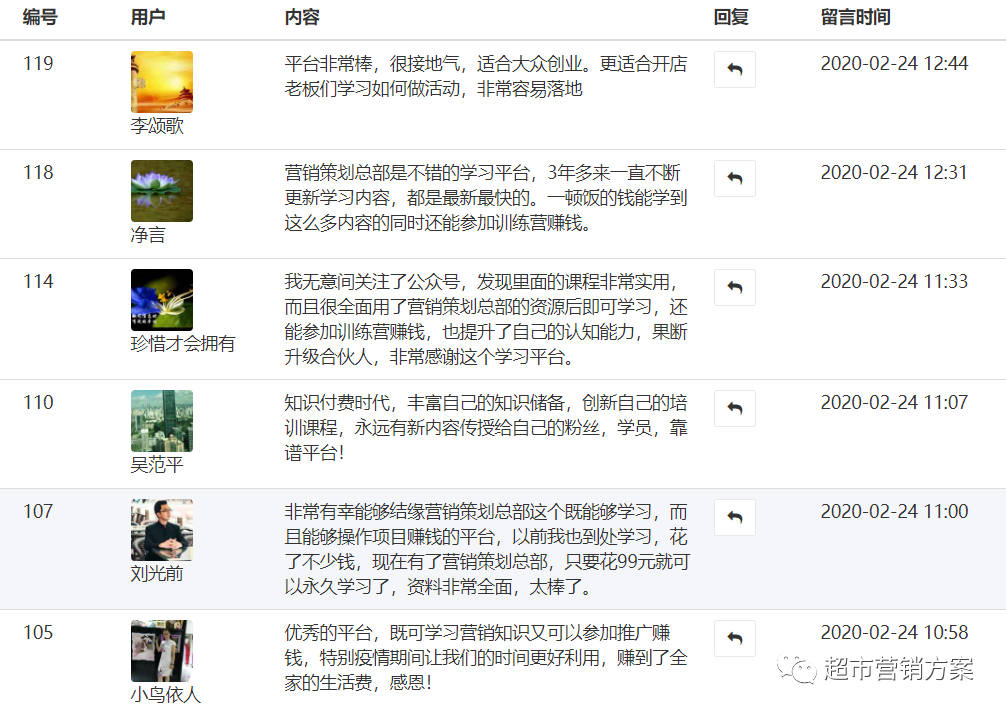Click reply icon in row 105
This screenshot has width=1006, height=713.
coord(735,639)
